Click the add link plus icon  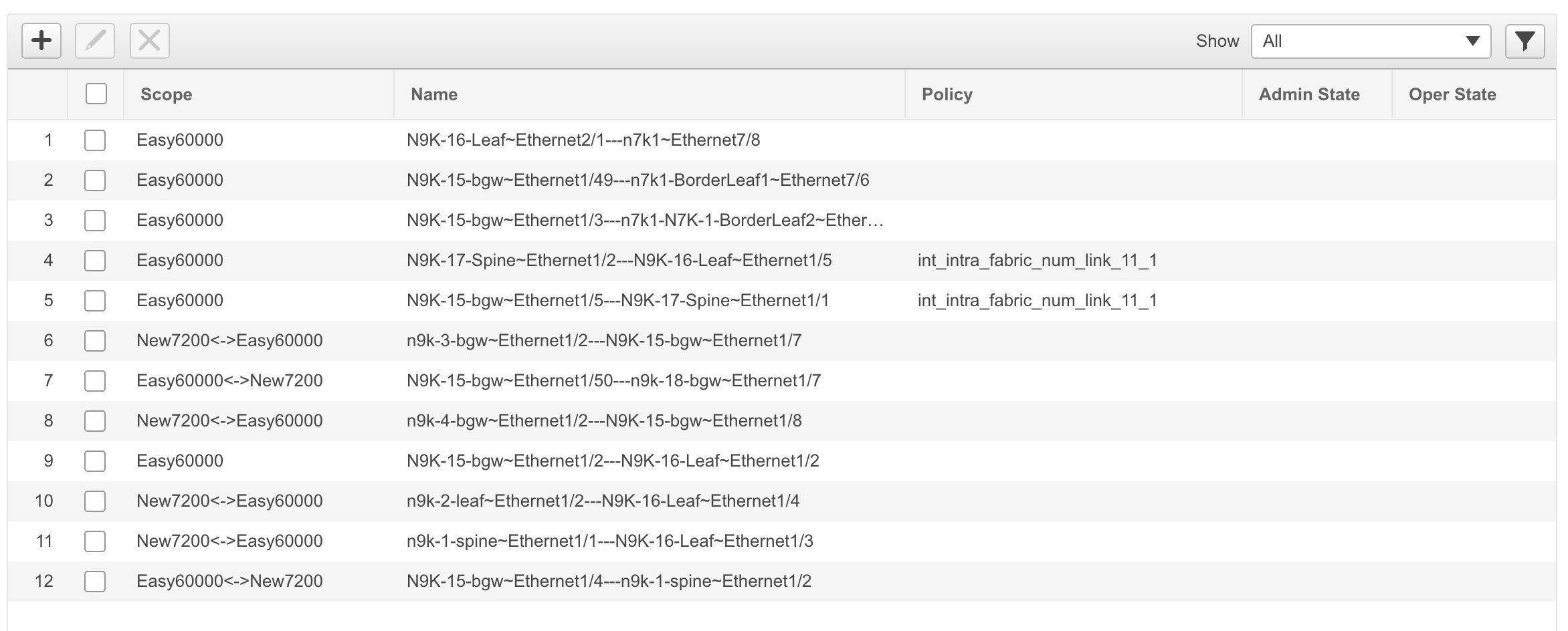pyautogui.click(x=41, y=41)
